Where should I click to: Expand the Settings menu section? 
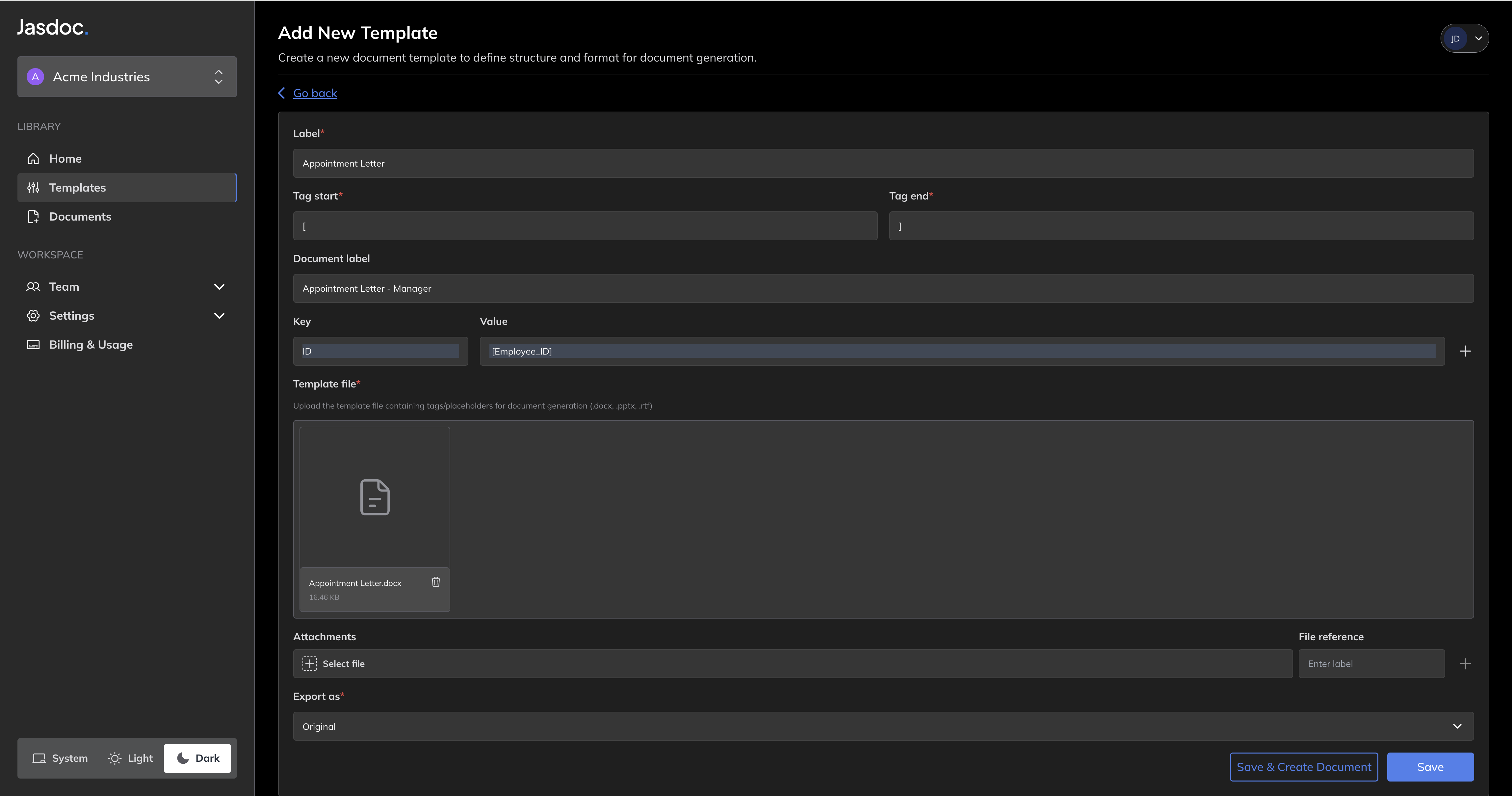tap(219, 316)
